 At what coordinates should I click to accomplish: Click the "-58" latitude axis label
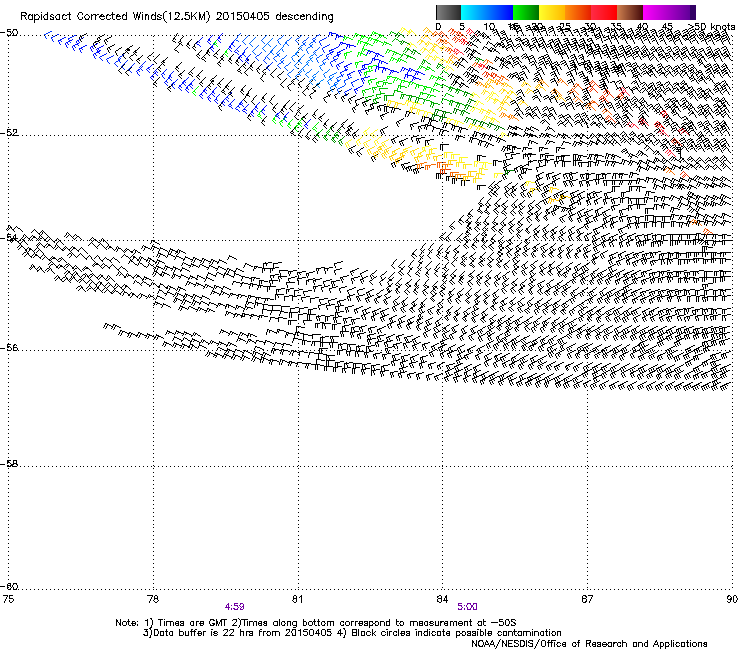pyautogui.click(x=9, y=464)
